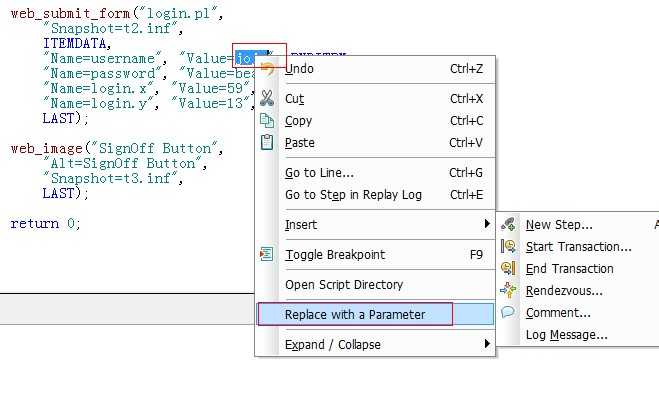Click the highlighted username value selection
The width and height of the screenshot is (659, 395).
[x=250, y=58]
